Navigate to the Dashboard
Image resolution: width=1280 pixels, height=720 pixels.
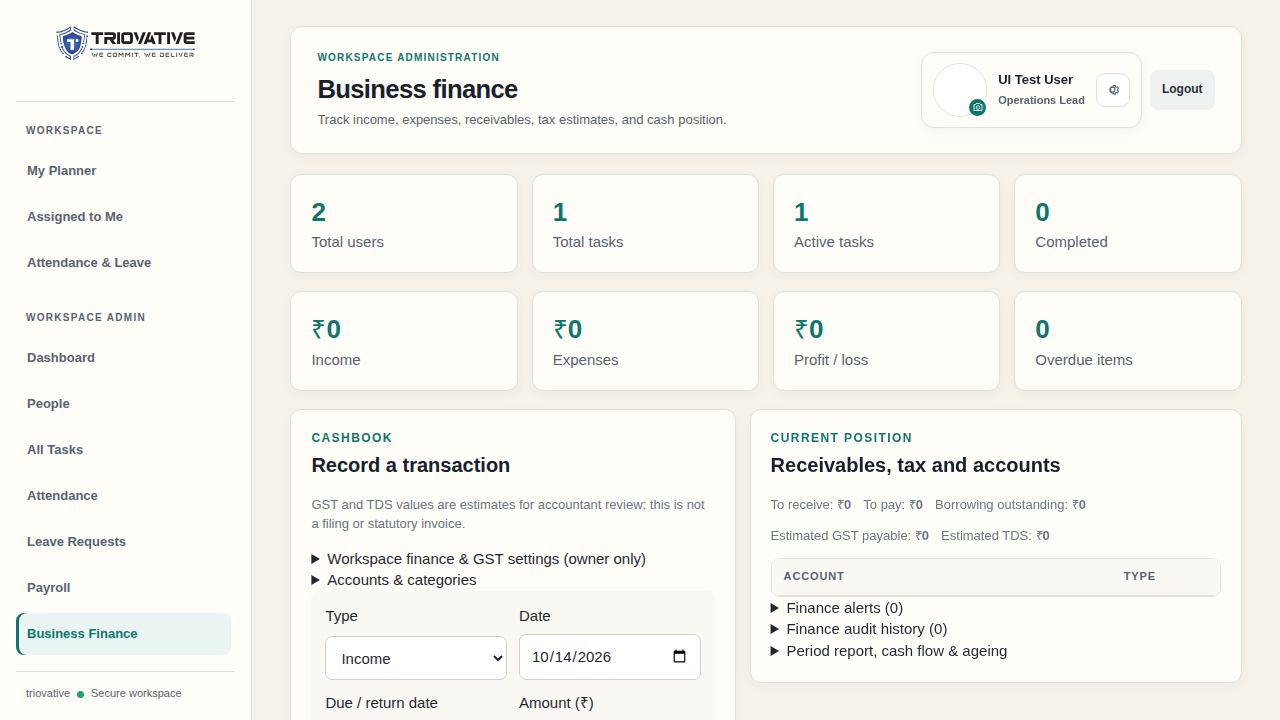click(x=124, y=358)
